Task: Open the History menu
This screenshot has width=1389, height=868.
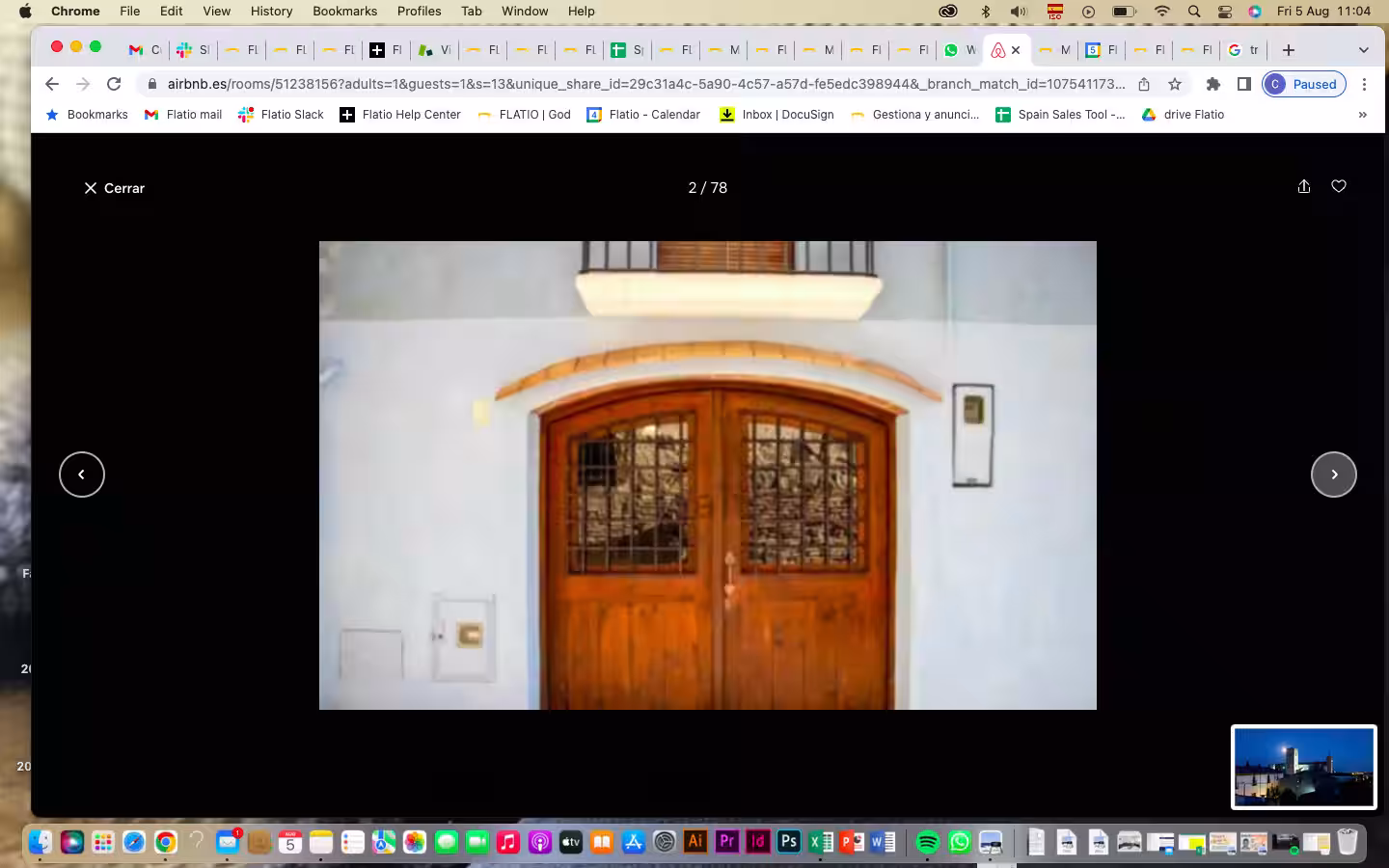Action: tap(271, 11)
